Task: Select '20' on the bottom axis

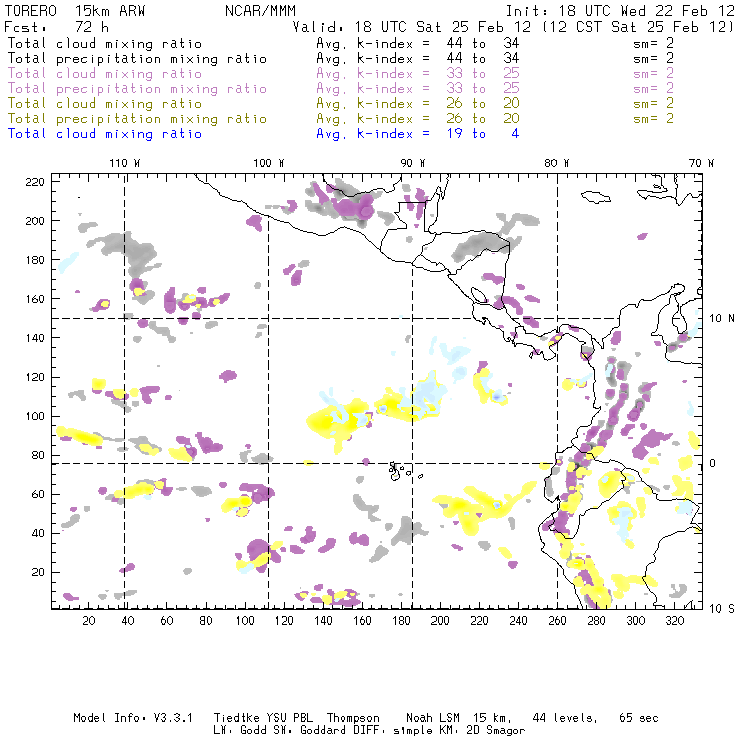Action: click(x=89, y=621)
